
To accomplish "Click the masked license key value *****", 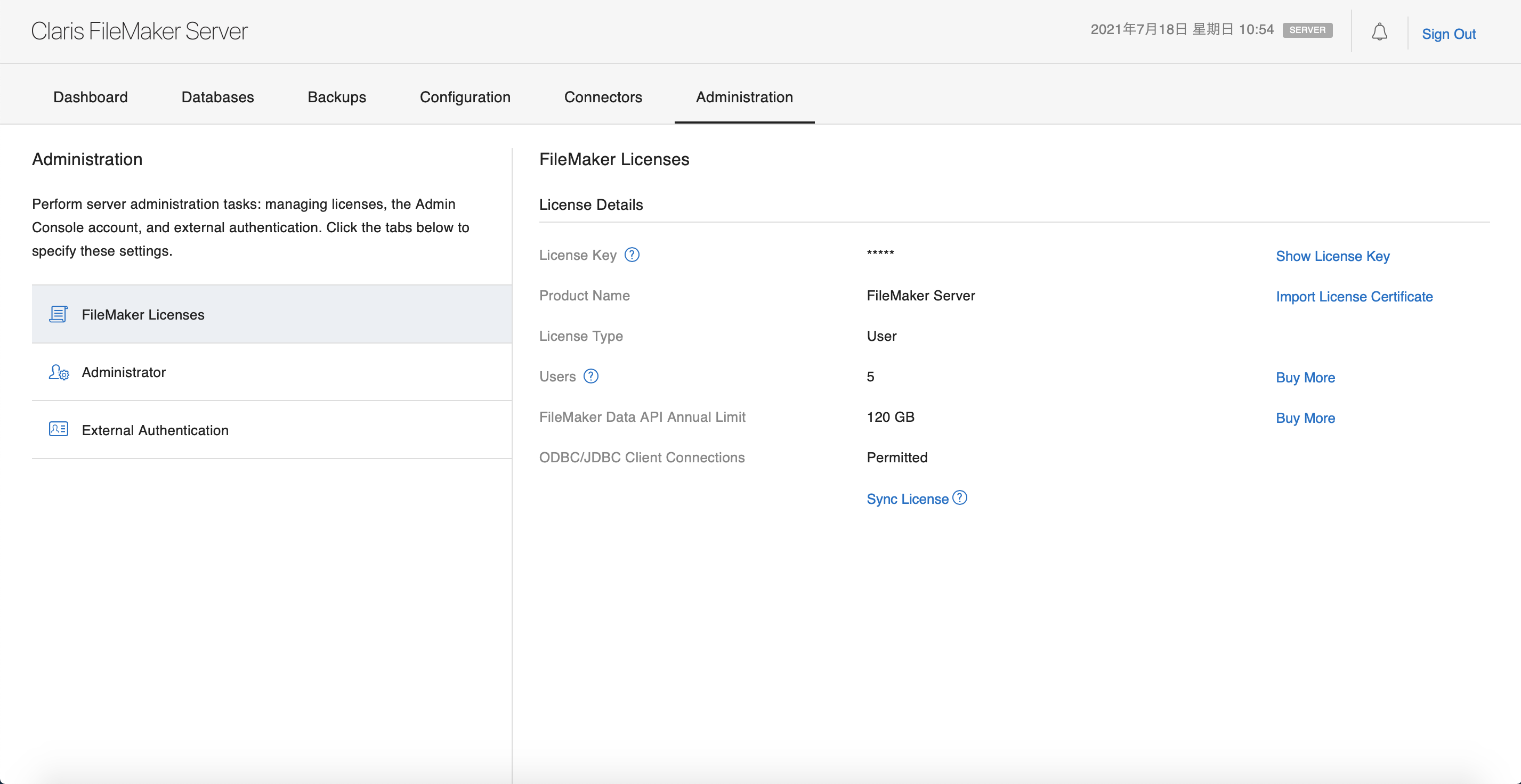I will click(880, 254).
